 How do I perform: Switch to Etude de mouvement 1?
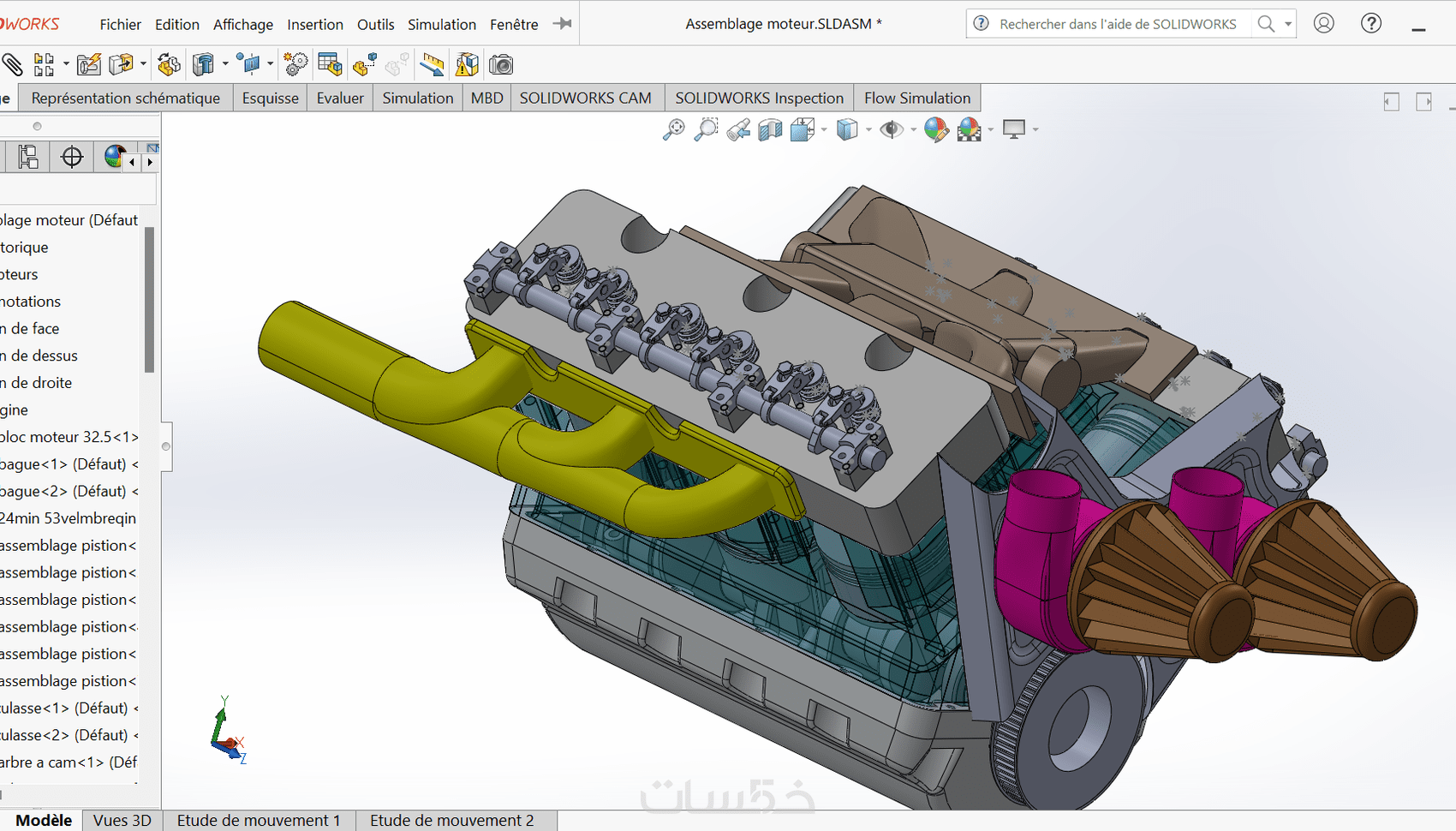coord(259,820)
